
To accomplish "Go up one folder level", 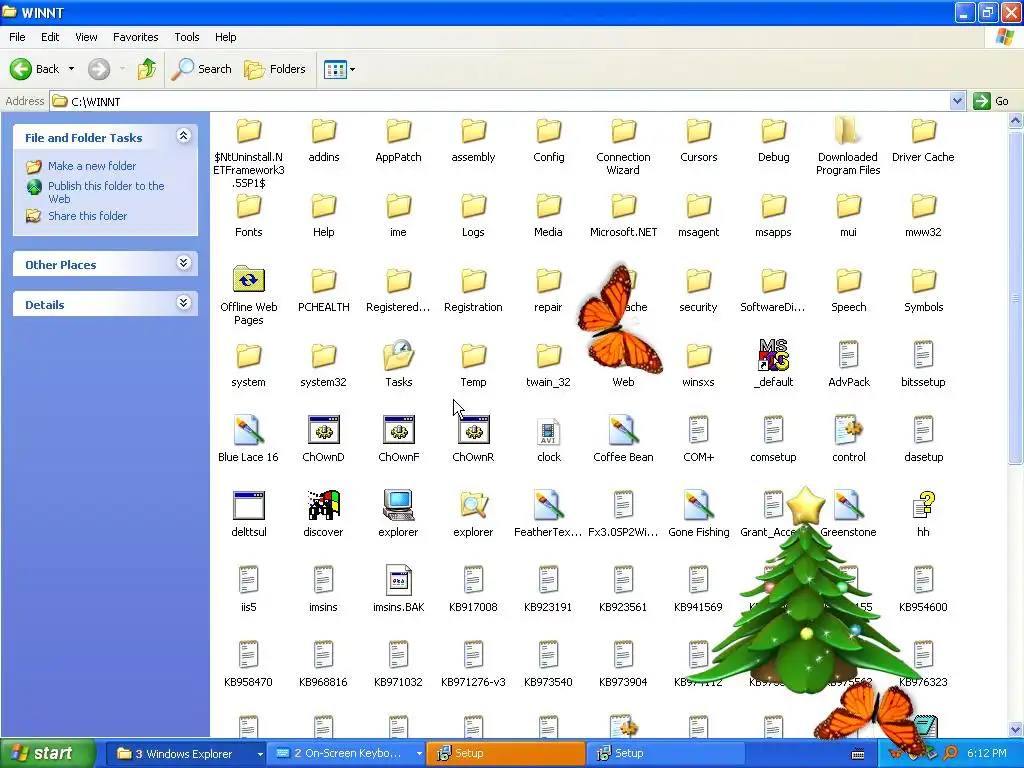I will tap(147, 69).
